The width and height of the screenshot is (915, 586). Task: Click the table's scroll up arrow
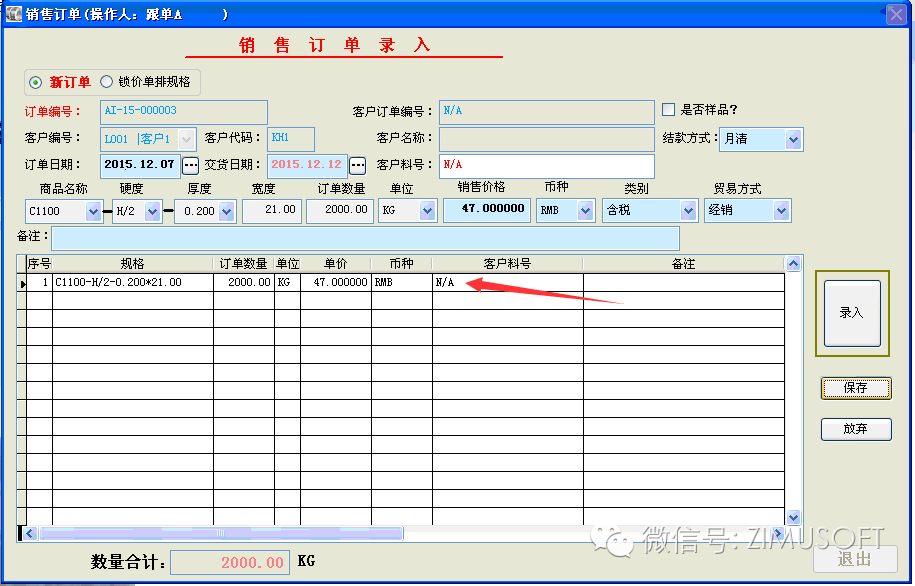793,264
